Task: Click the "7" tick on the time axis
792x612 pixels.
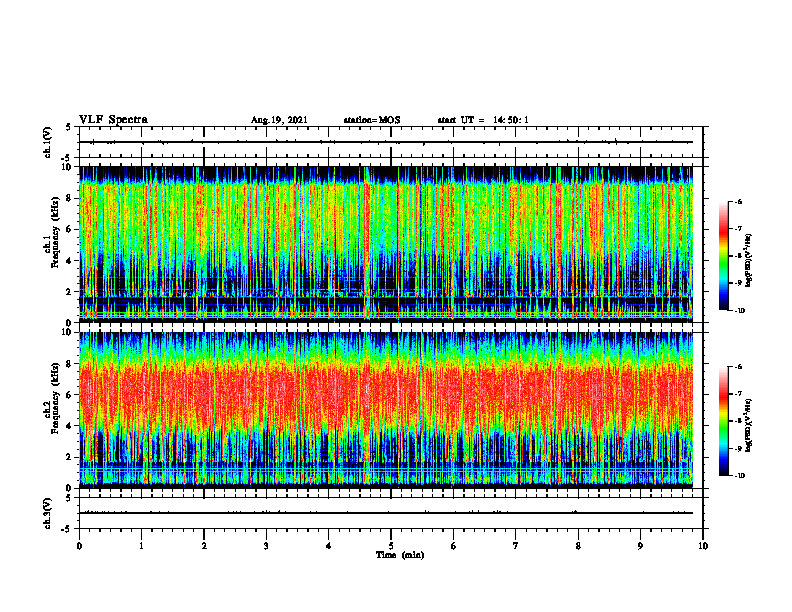Action: click(x=516, y=546)
